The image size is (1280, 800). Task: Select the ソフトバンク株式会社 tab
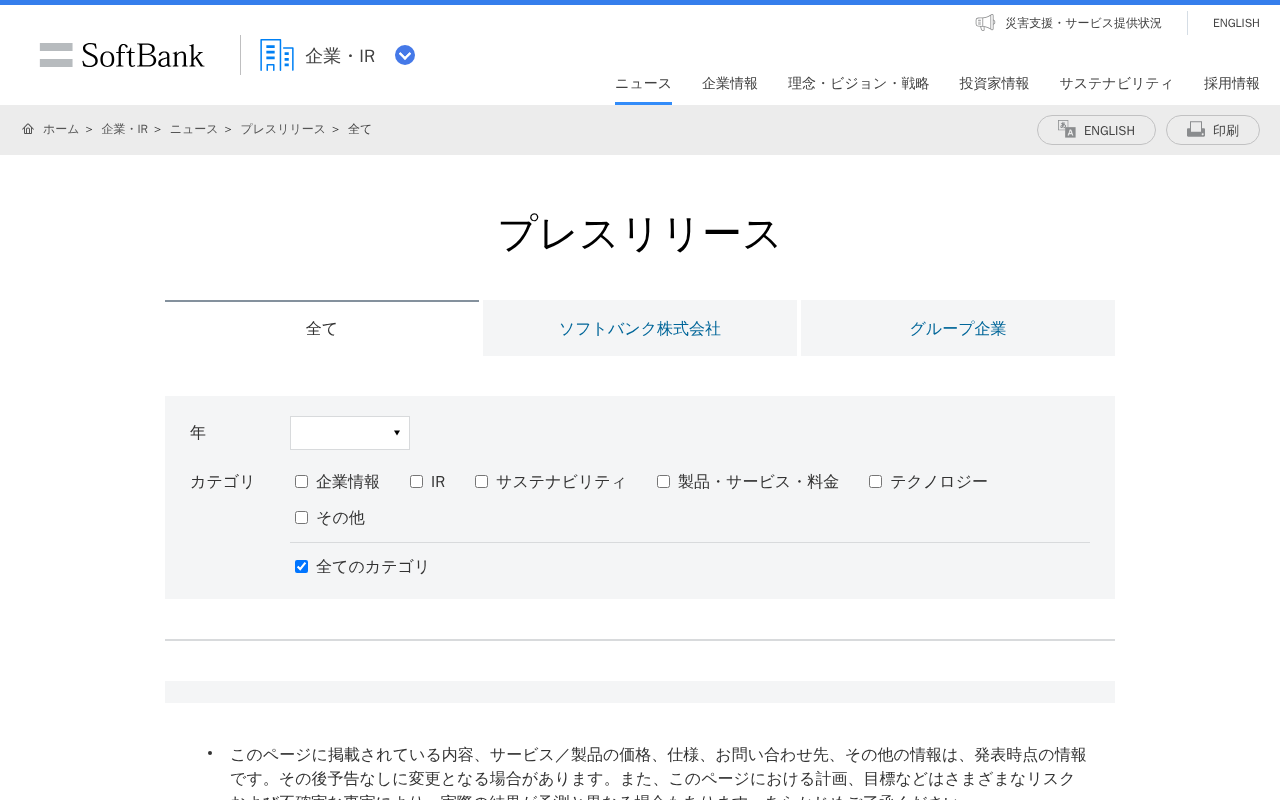(x=640, y=328)
